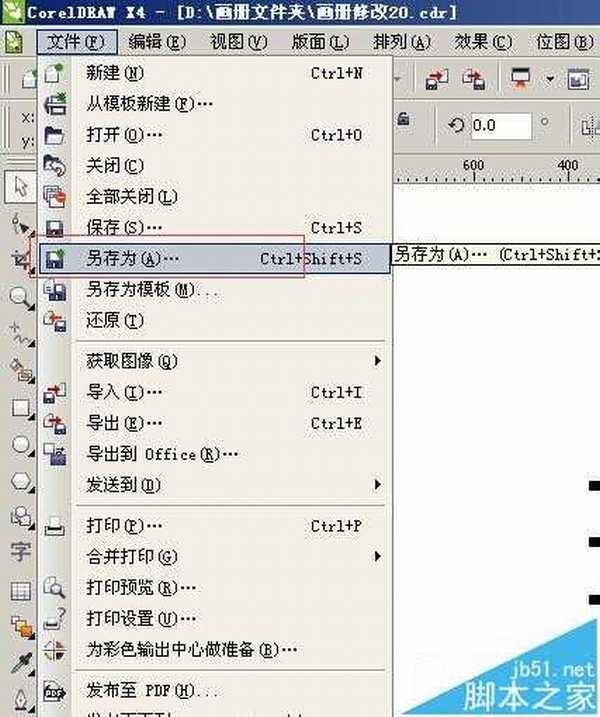Select the Zoom tool magnifier in toolbox
This screenshot has height=717, width=600.
20,296
